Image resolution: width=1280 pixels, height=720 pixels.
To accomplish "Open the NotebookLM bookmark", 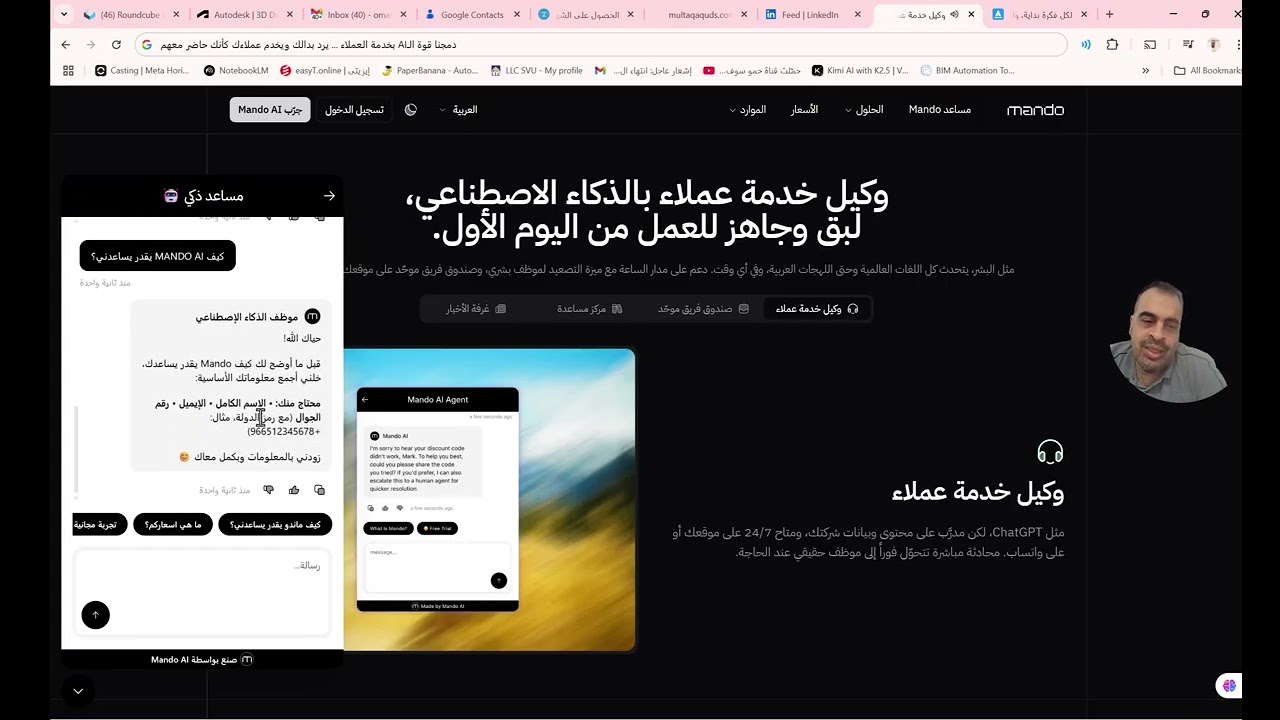I will (236, 71).
